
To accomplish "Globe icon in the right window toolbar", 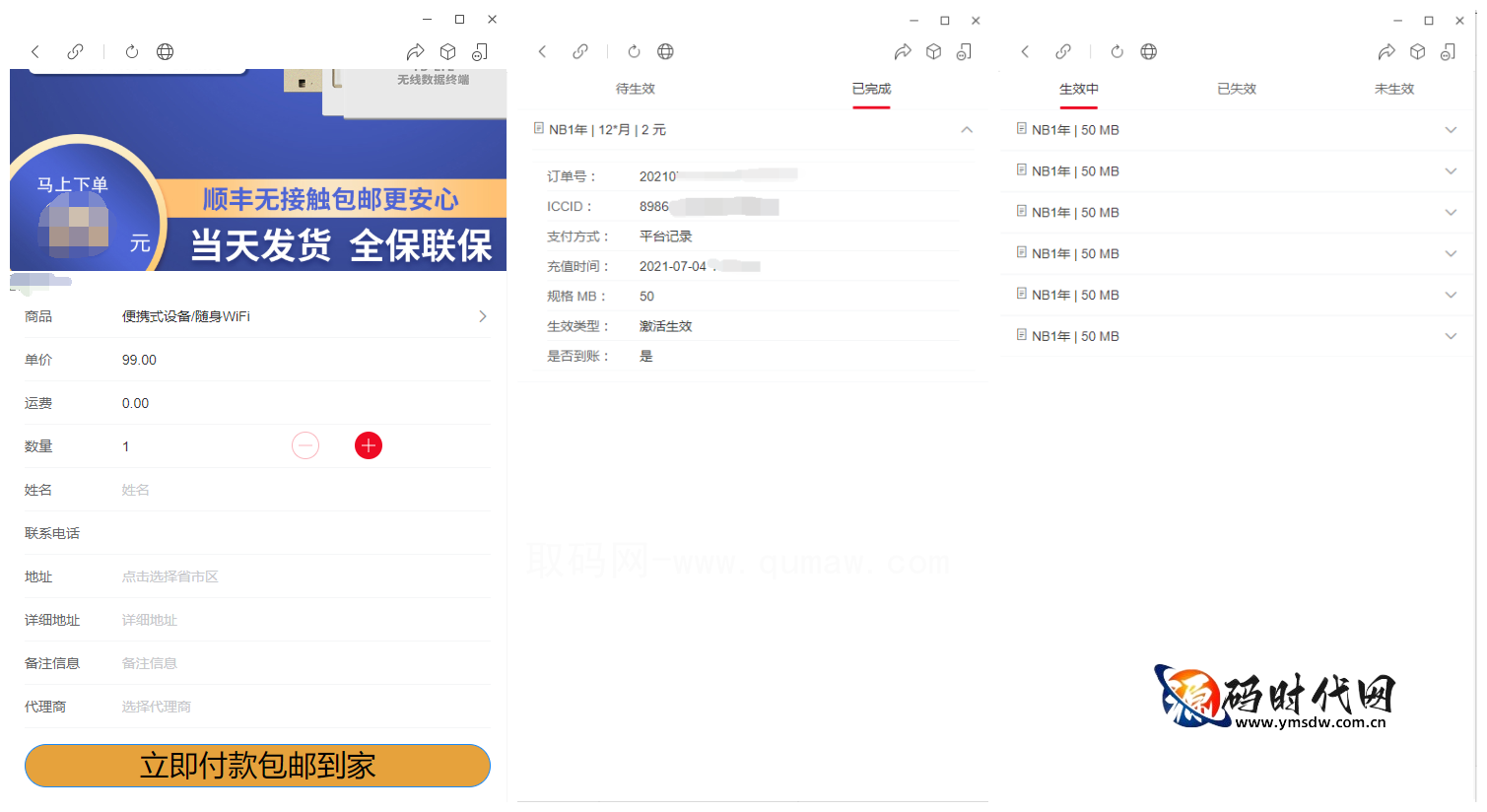I will [1149, 51].
